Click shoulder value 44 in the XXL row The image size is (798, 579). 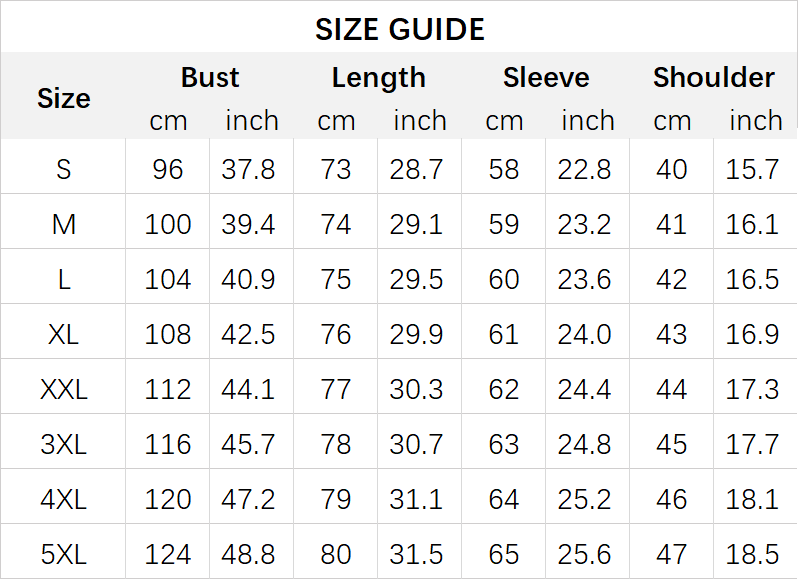tap(672, 389)
